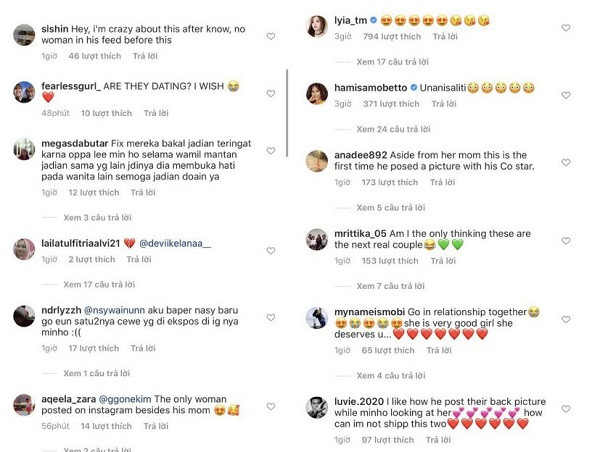The width and height of the screenshot is (600, 452).
Task: Heart the comment from megasdabutar
Action: tap(270, 152)
